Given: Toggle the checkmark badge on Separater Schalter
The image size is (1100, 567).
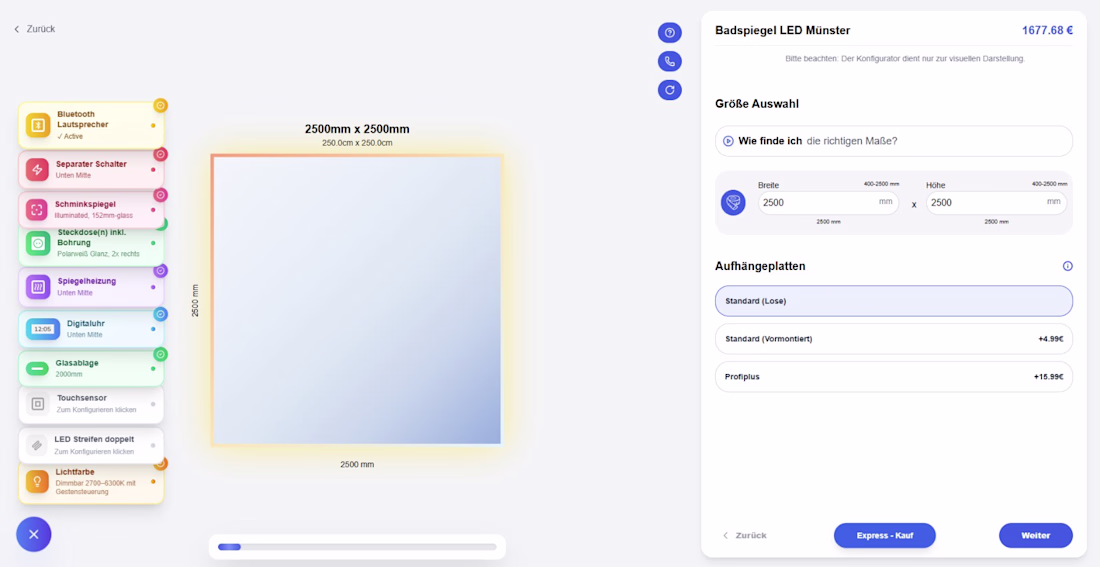Looking at the screenshot, I should (160, 154).
